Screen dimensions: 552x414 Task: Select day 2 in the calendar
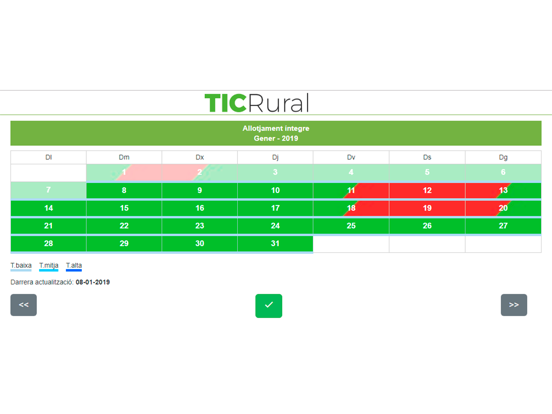click(200, 172)
